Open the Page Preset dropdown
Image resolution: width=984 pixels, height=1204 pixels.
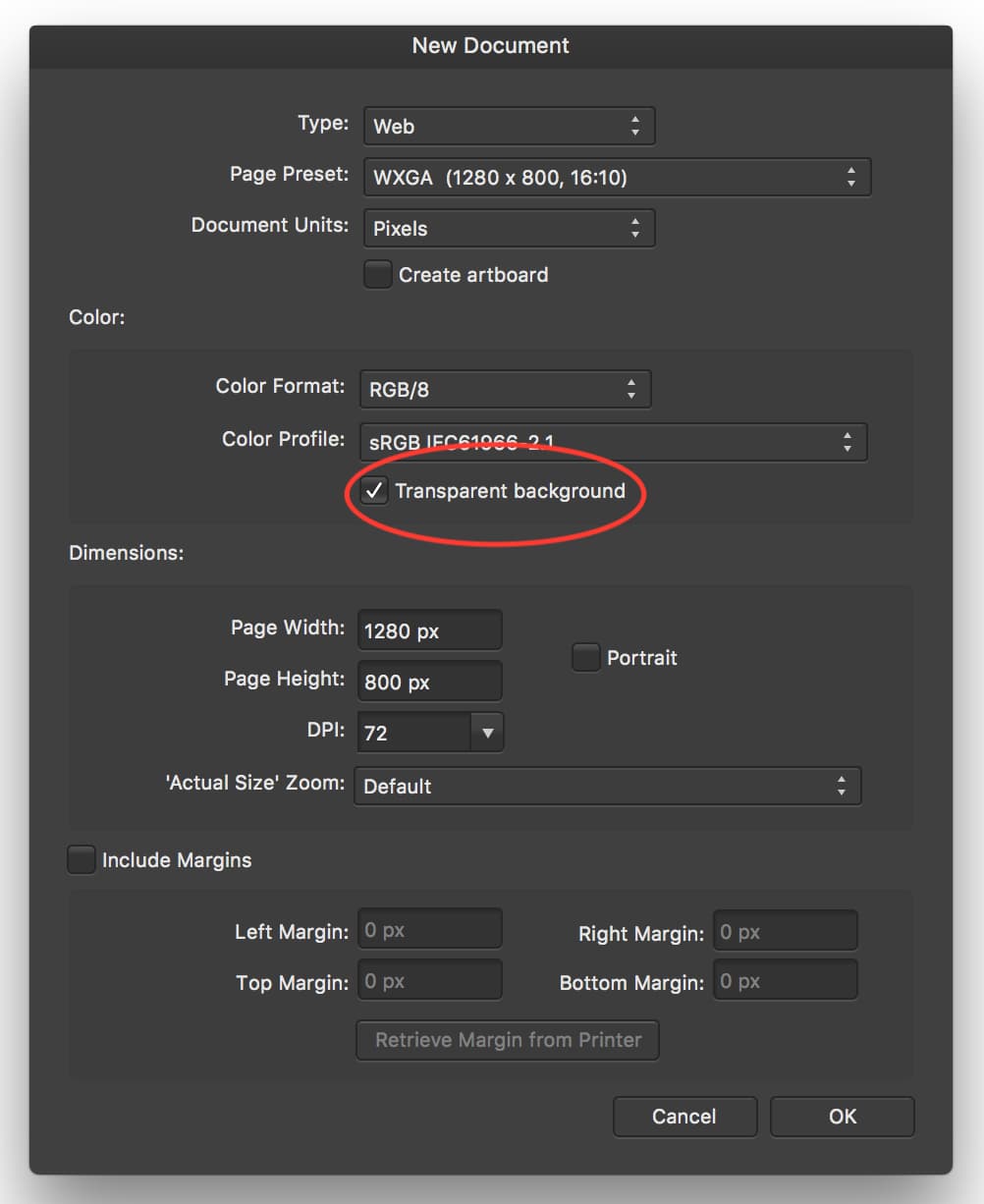point(617,177)
